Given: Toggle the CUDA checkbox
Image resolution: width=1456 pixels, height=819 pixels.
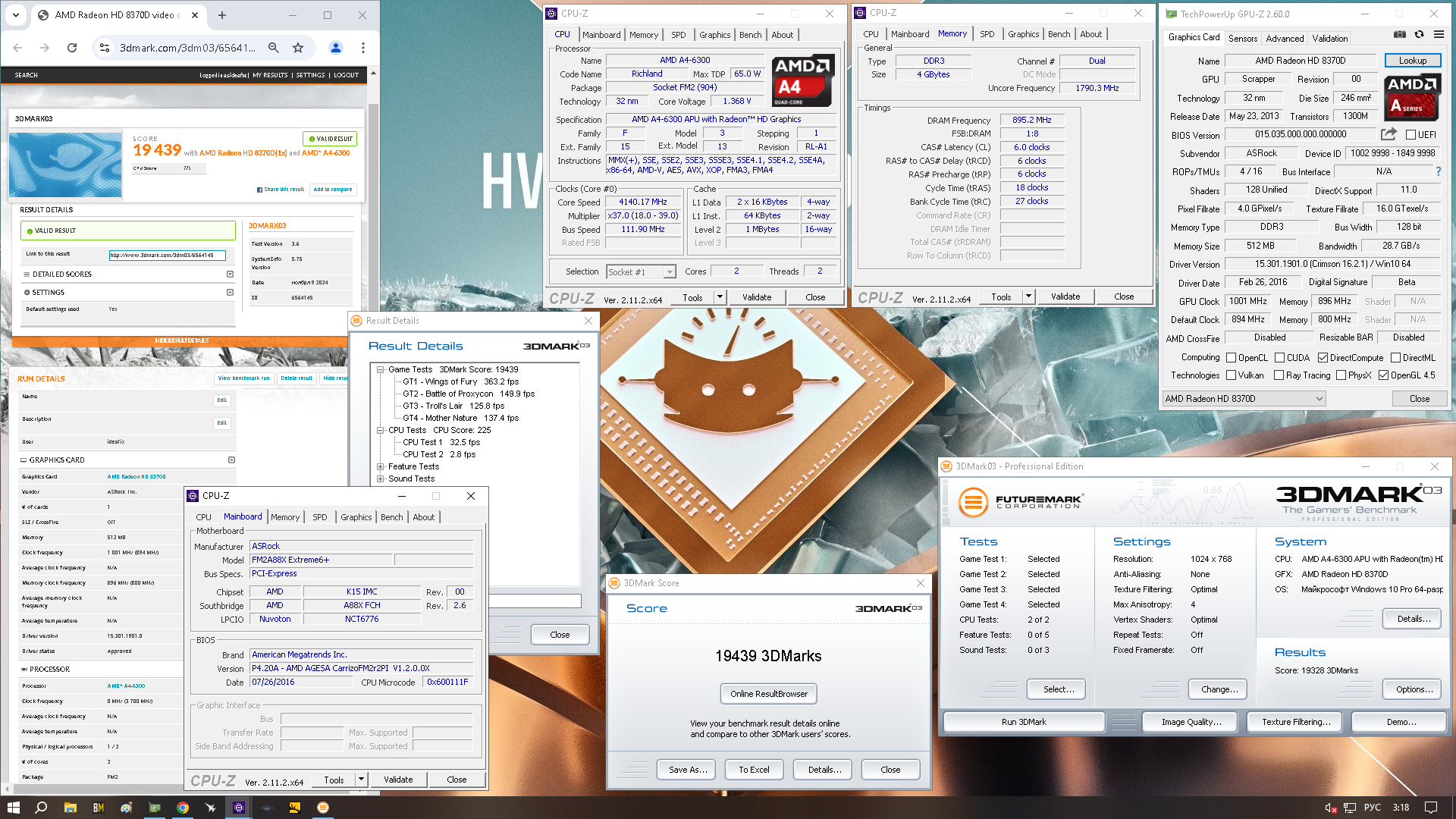Looking at the screenshot, I should 1279,358.
